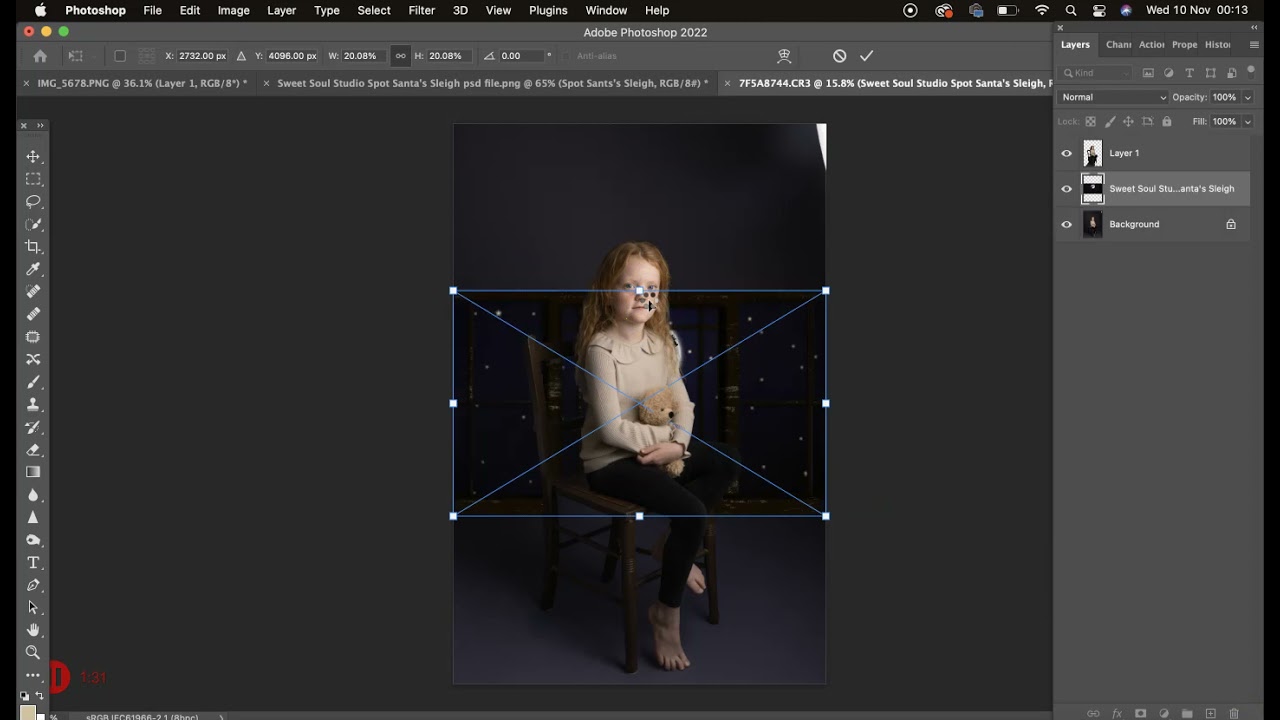Toggle lock transparent pixels

tap(1090, 122)
